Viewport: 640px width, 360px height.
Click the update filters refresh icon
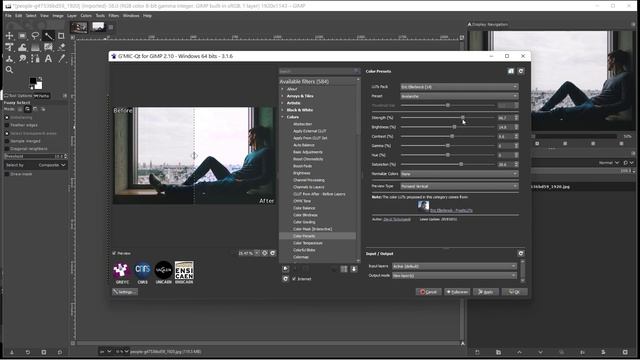pyautogui.click(x=286, y=279)
